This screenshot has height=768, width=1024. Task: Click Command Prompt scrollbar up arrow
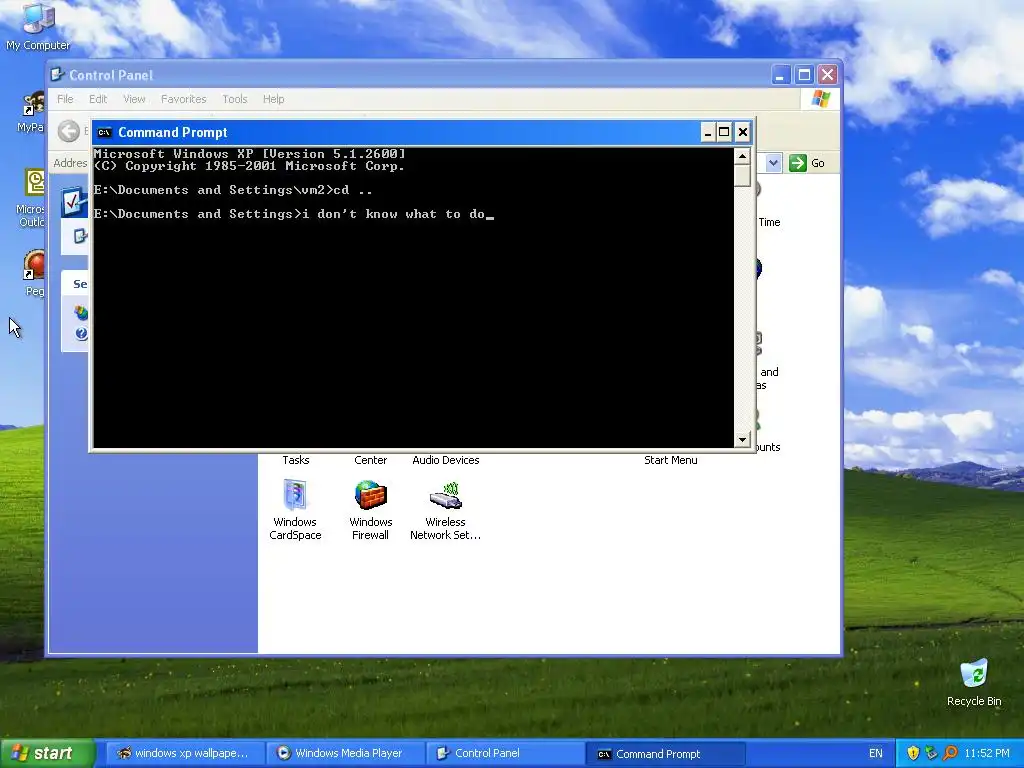742,156
